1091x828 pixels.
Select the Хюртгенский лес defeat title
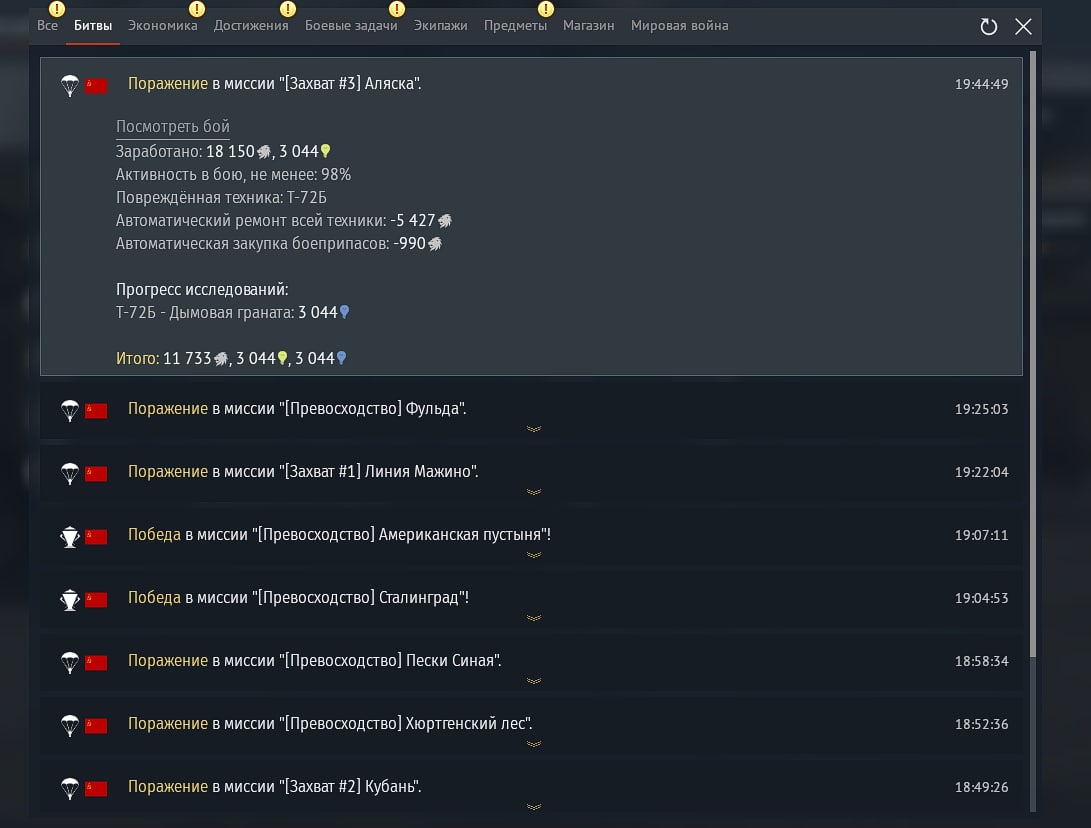pos(331,724)
